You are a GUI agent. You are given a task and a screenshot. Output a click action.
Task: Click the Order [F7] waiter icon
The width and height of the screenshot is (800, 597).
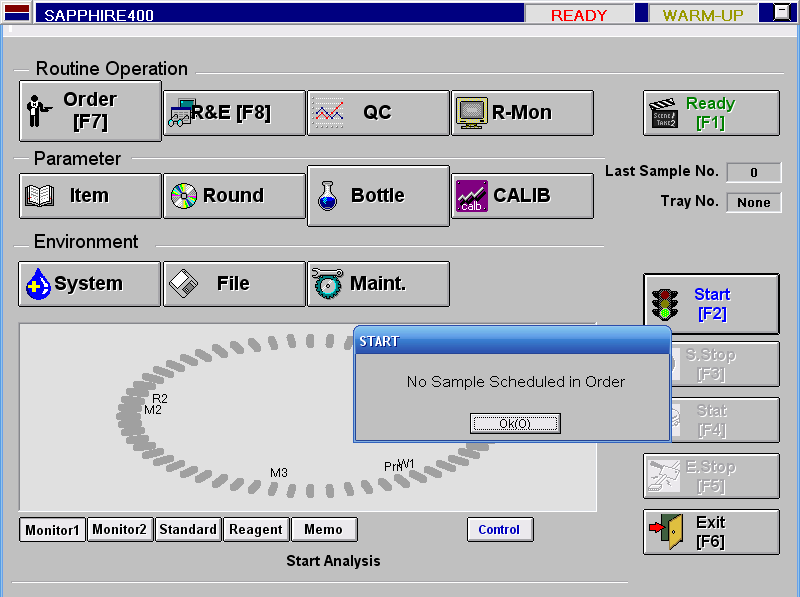click(38, 112)
